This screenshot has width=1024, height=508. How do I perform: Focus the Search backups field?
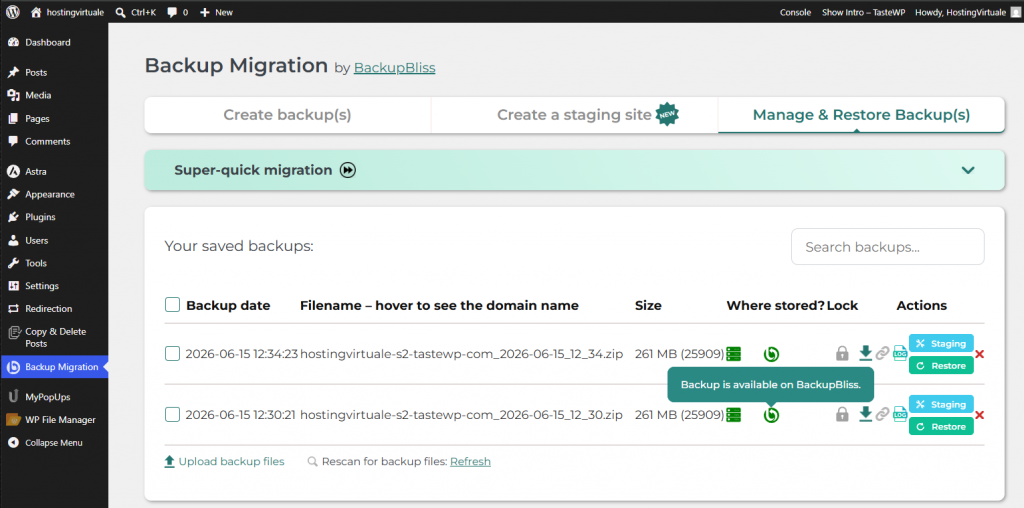(888, 247)
